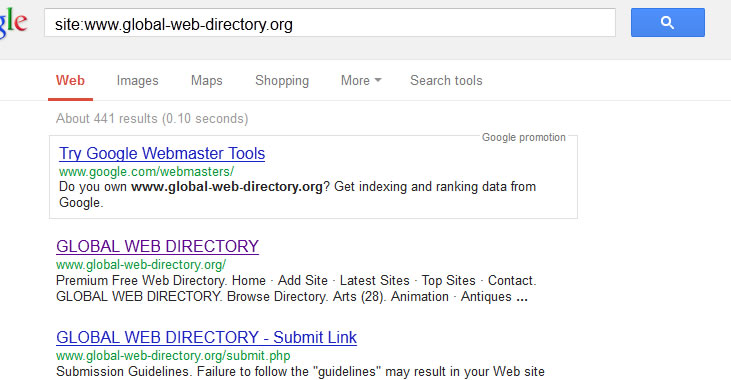
Task: Click the www.global-web-directory.org/ green URL
Action: (141, 264)
